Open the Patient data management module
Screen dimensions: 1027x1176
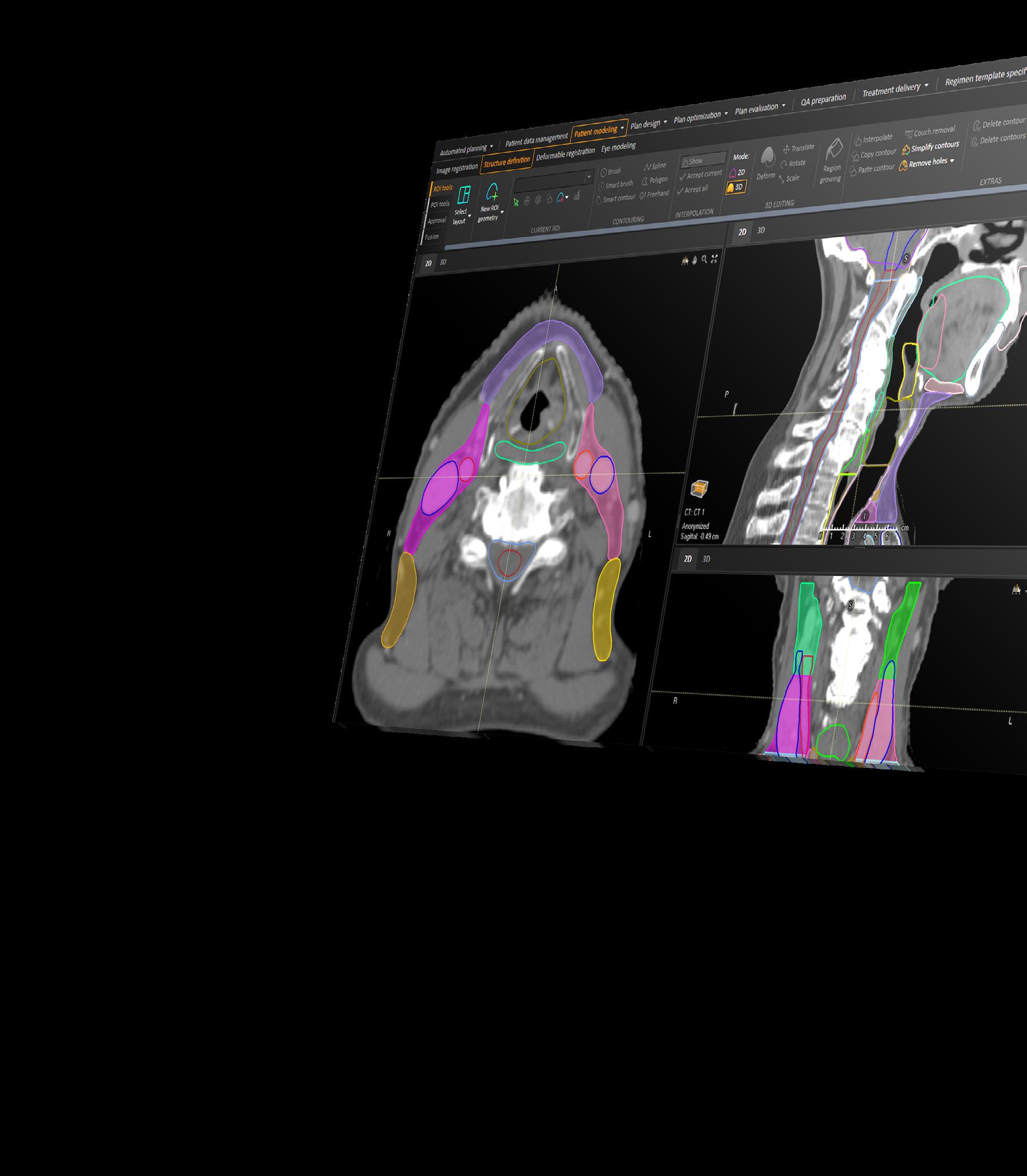tap(537, 140)
